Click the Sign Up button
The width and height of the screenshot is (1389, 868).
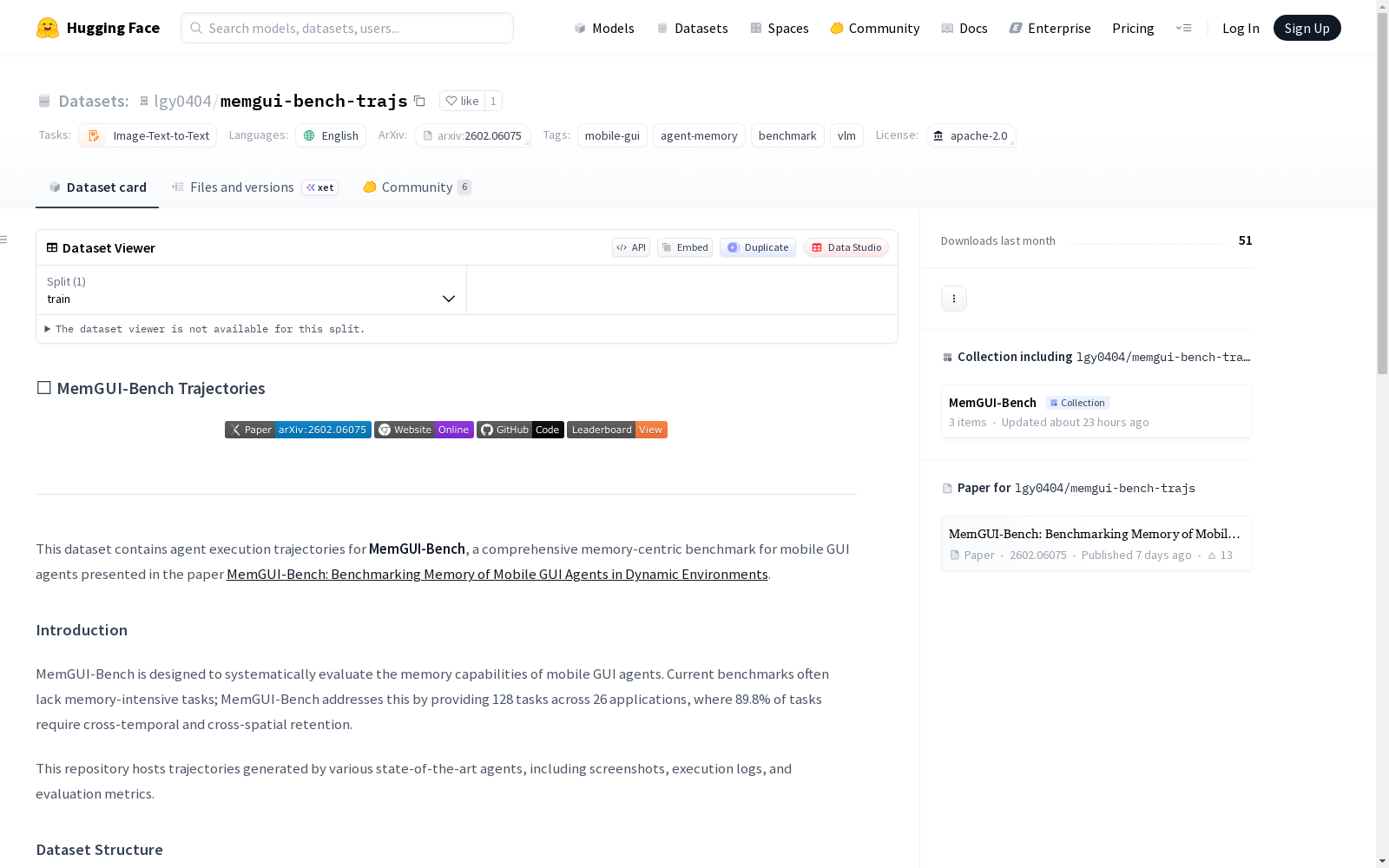1307,28
